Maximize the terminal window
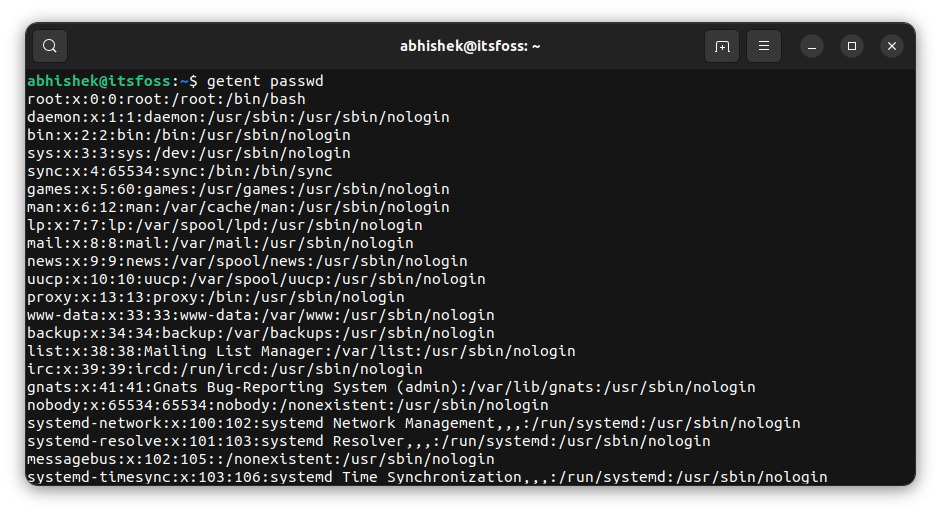941x514 pixels. click(x=852, y=46)
